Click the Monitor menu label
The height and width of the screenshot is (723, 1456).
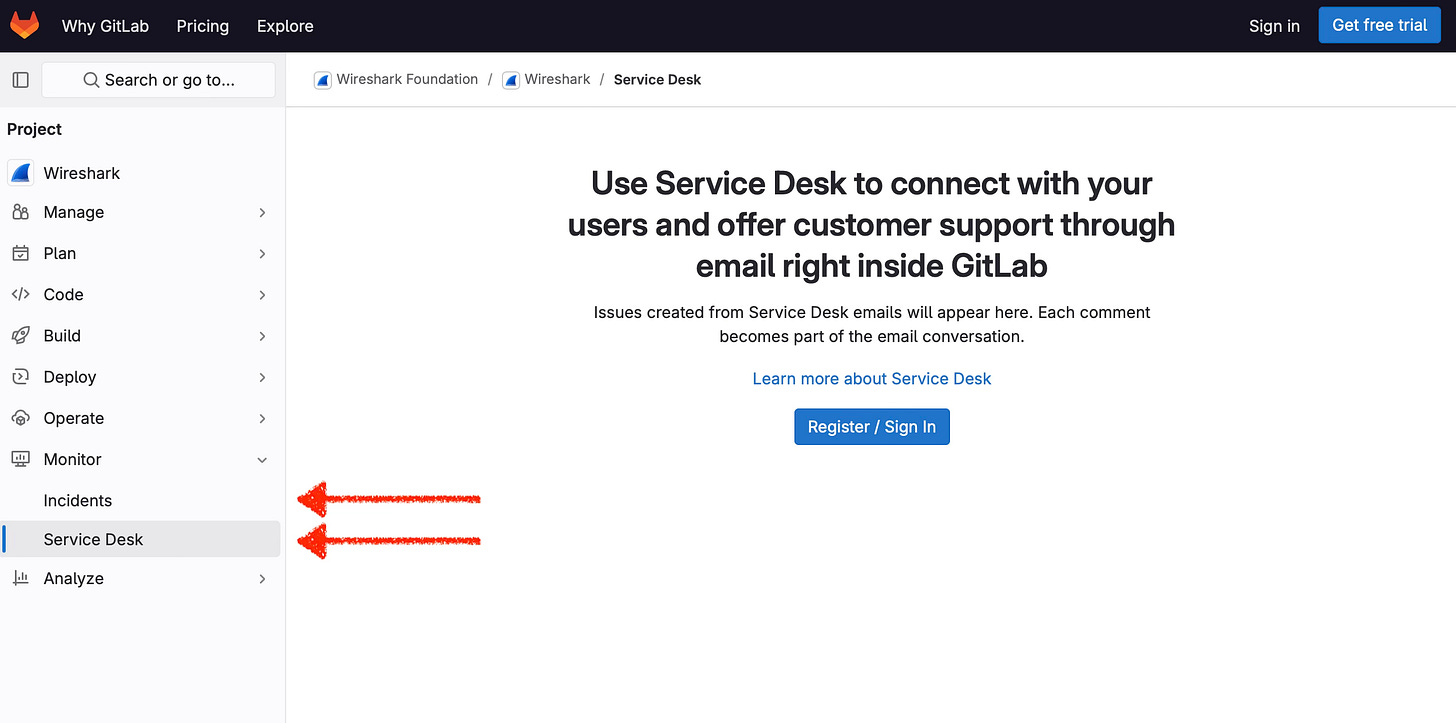point(73,459)
